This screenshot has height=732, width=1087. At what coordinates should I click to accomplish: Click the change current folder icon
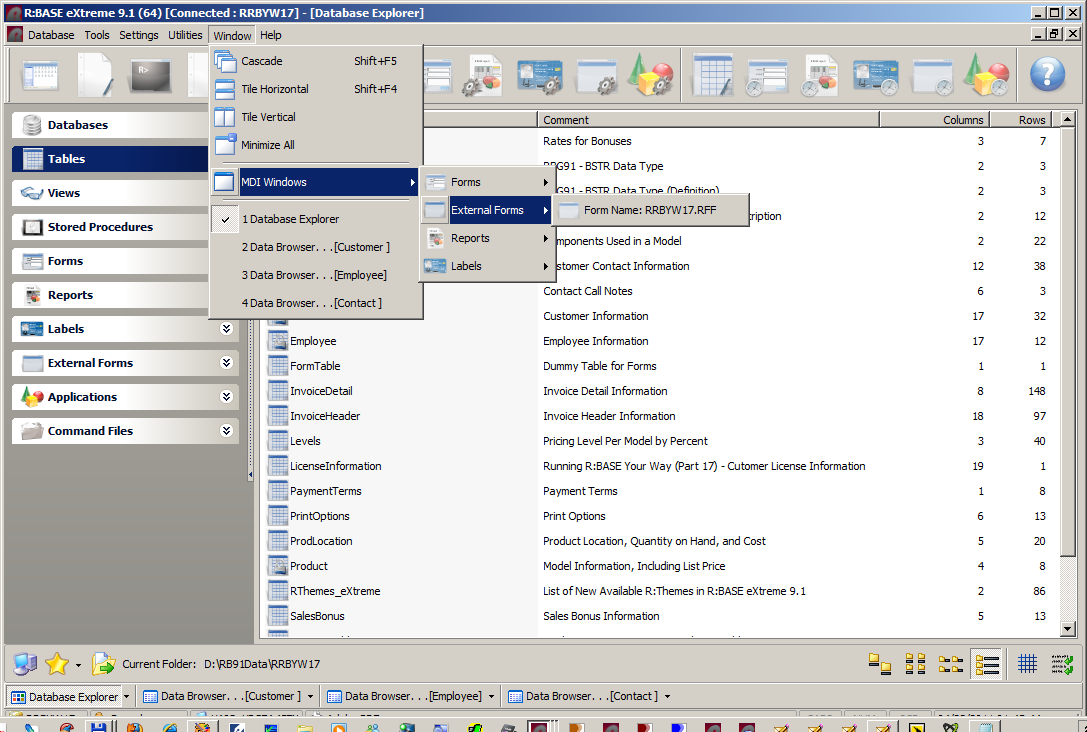[x=103, y=664]
